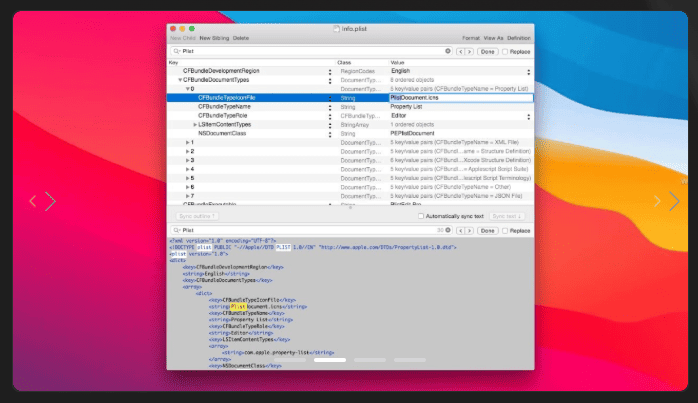Viewport: 698px width, 403px height.
Task: Clear the text pane search field showing 30 matches
Action: 448,230
